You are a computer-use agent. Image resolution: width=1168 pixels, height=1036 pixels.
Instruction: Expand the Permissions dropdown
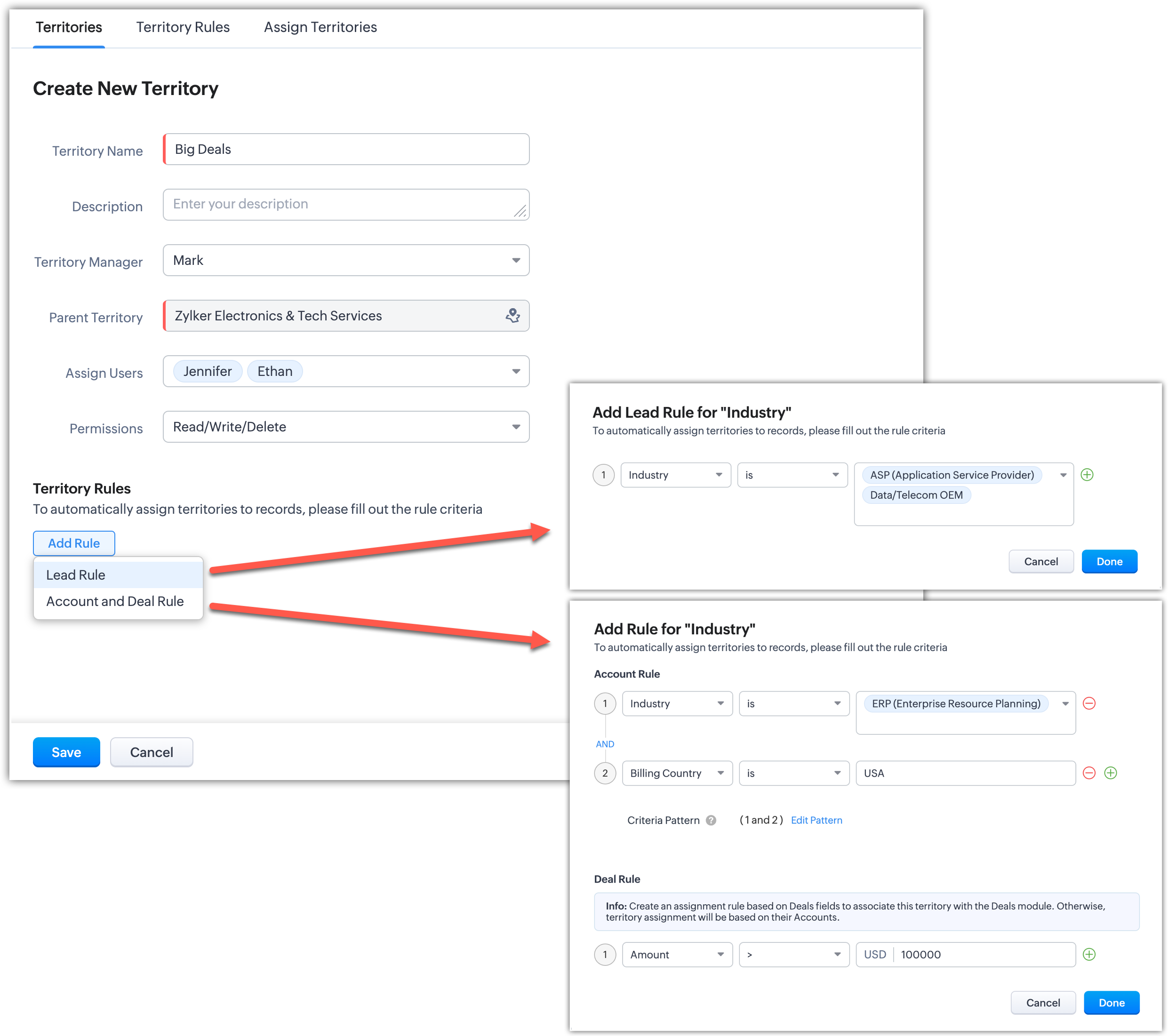tap(515, 427)
